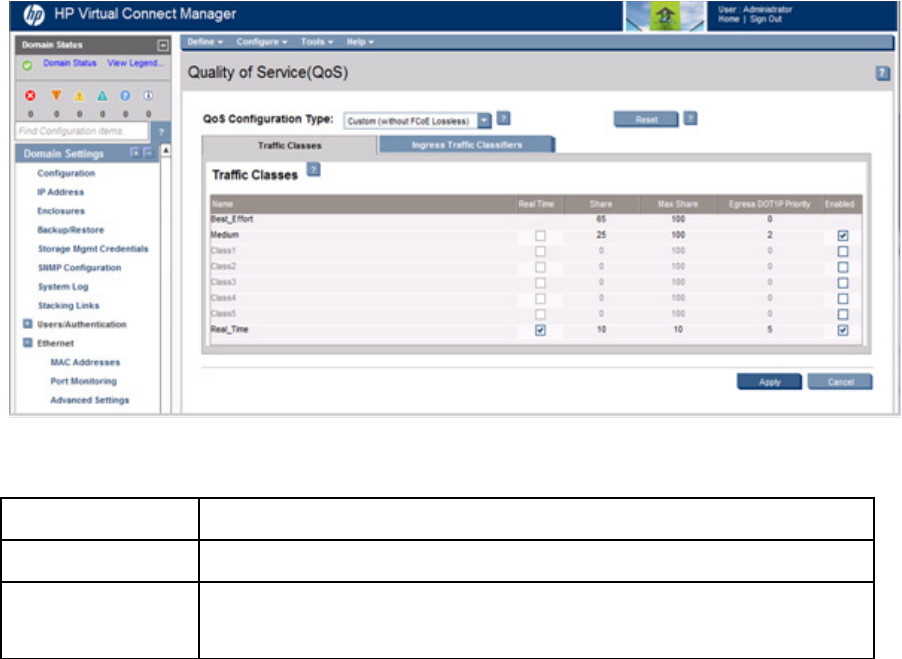Collapse all Domain Settings tree icon
Screen dimensions: 902x659
click(x=148, y=152)
